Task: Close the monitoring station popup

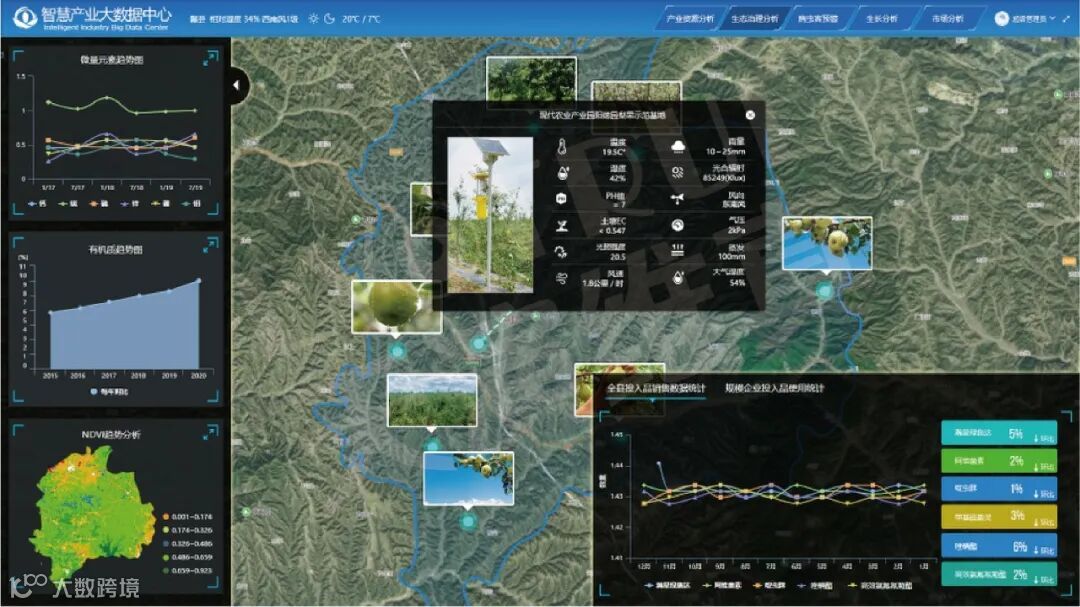Action: (750, 115)
